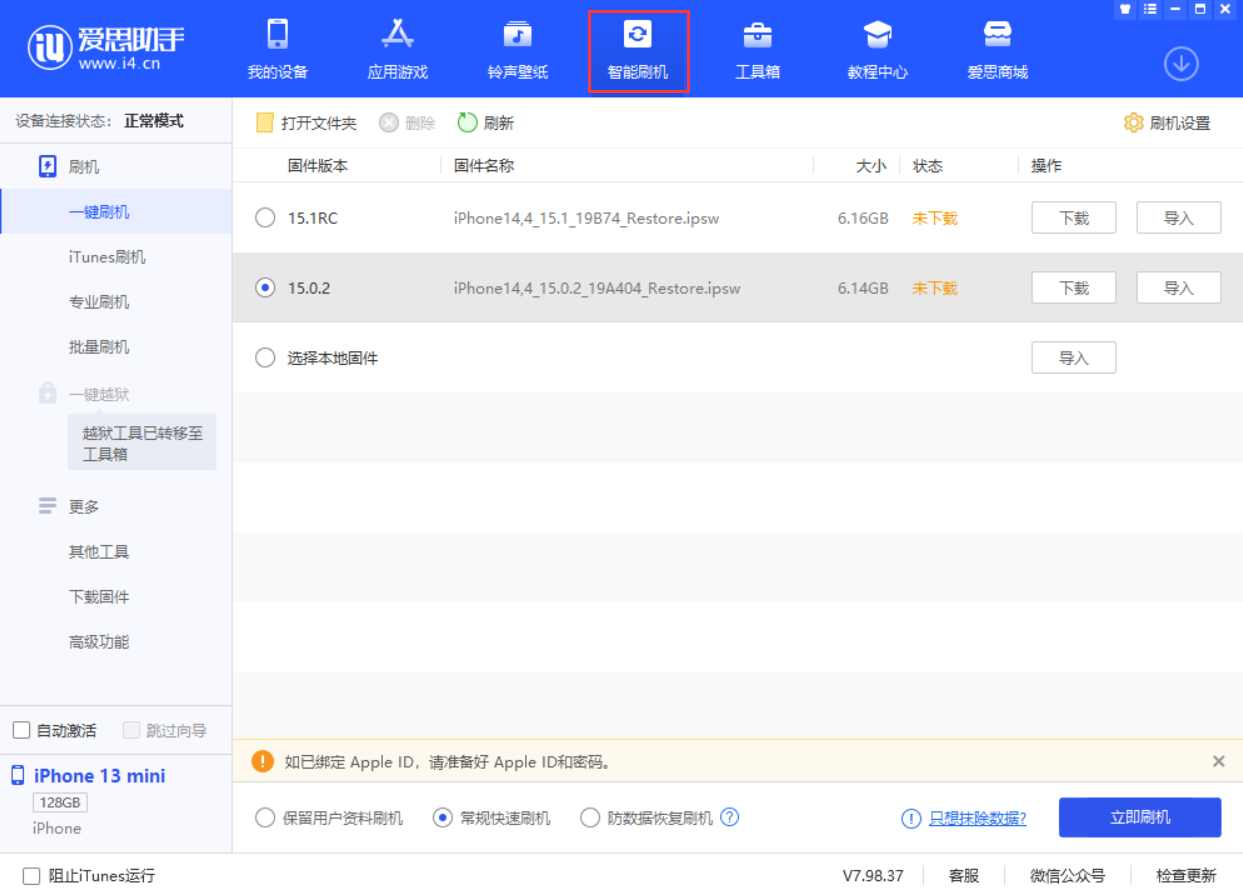Select the 15.0.2 firmware radio button
The width and height of the screenshot is (1243, 896).
265,288
